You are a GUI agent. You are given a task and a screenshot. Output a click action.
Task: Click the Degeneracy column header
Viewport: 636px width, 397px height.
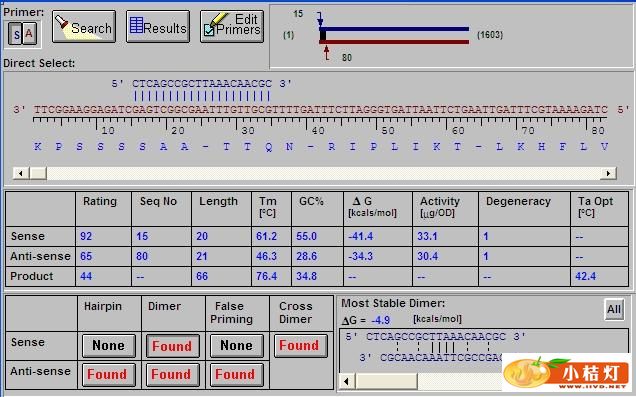[518, 201]
